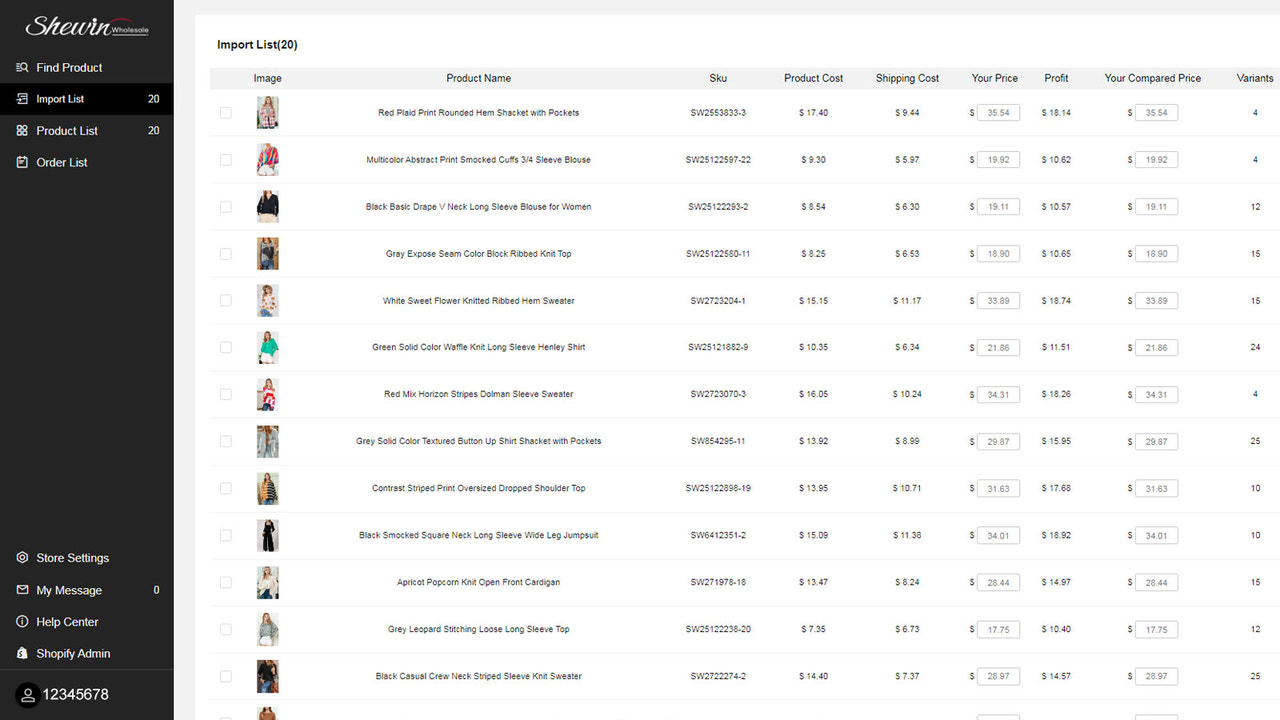
Task: Select the Green Waffle Knit Henley Shirt checkbox
Action: click(226, 347)
